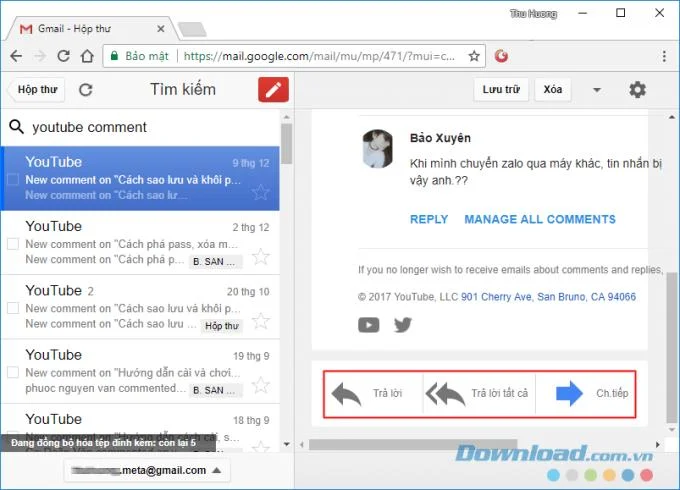Click message pane vertical scrollbar thumb
The image size is (680, 490).
[x=672, y=347]
